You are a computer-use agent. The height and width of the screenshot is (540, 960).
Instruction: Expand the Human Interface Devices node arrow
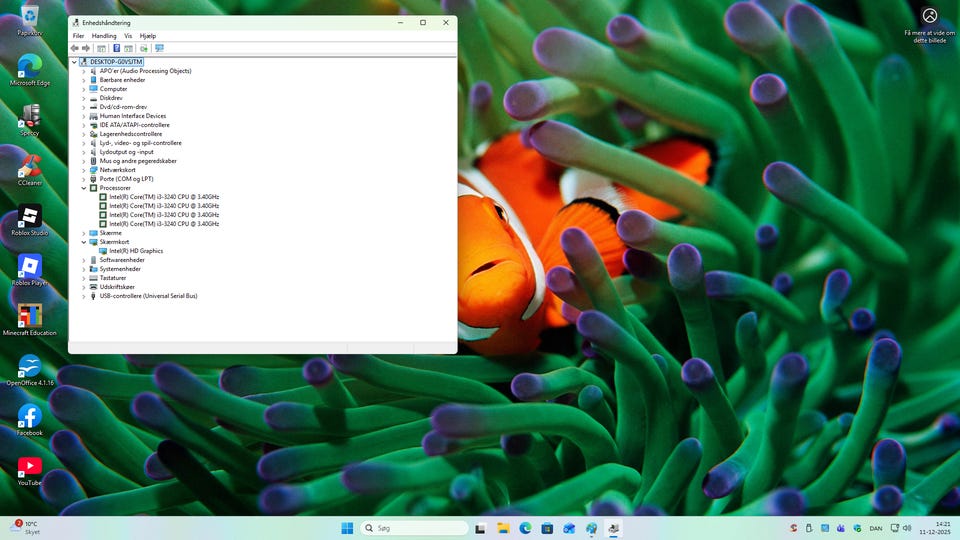pyautogui.click(x=84, y=116)
